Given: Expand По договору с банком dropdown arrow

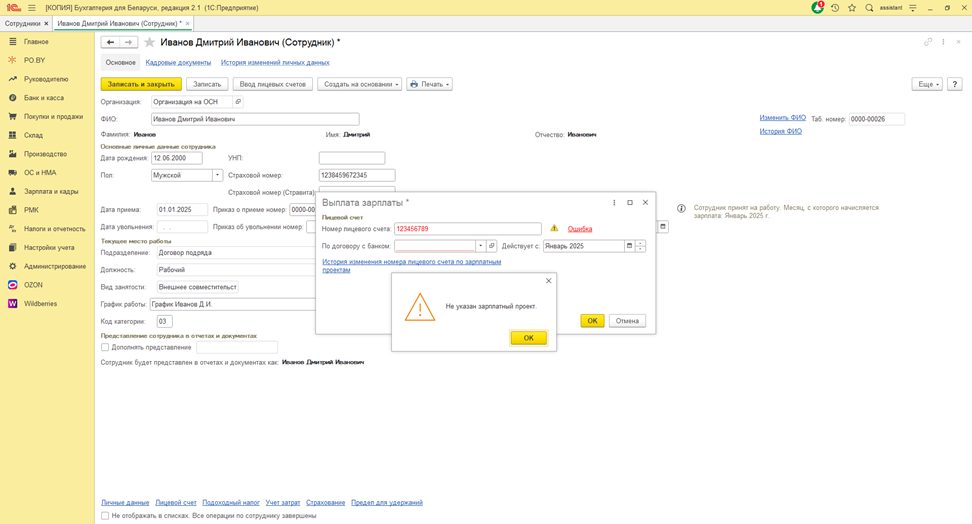Looking at the screenshot, I should (x=480, y=246).
